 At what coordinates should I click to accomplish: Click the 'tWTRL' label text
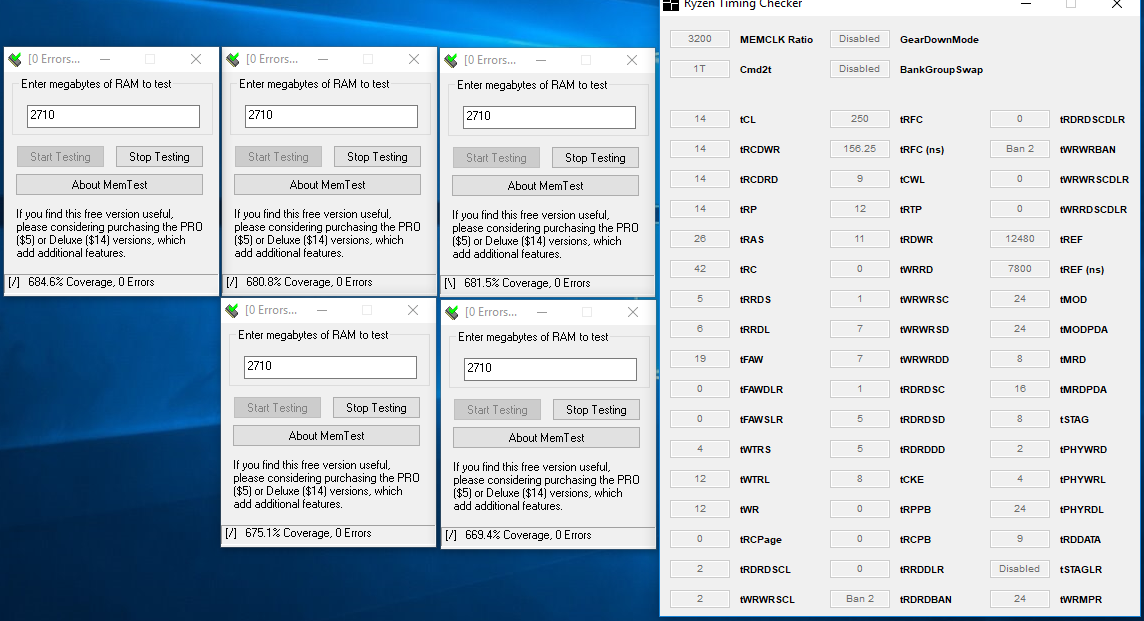pos(754,479)
